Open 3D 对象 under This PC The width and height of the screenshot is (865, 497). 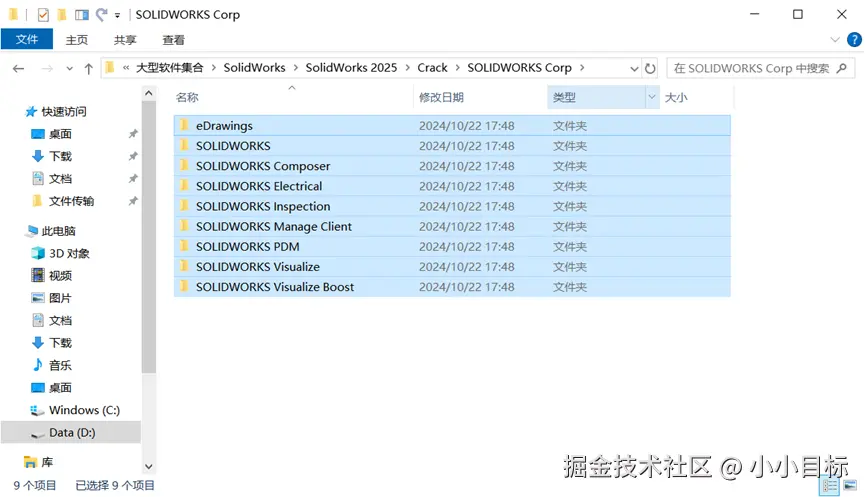click(x=69, y=254)
